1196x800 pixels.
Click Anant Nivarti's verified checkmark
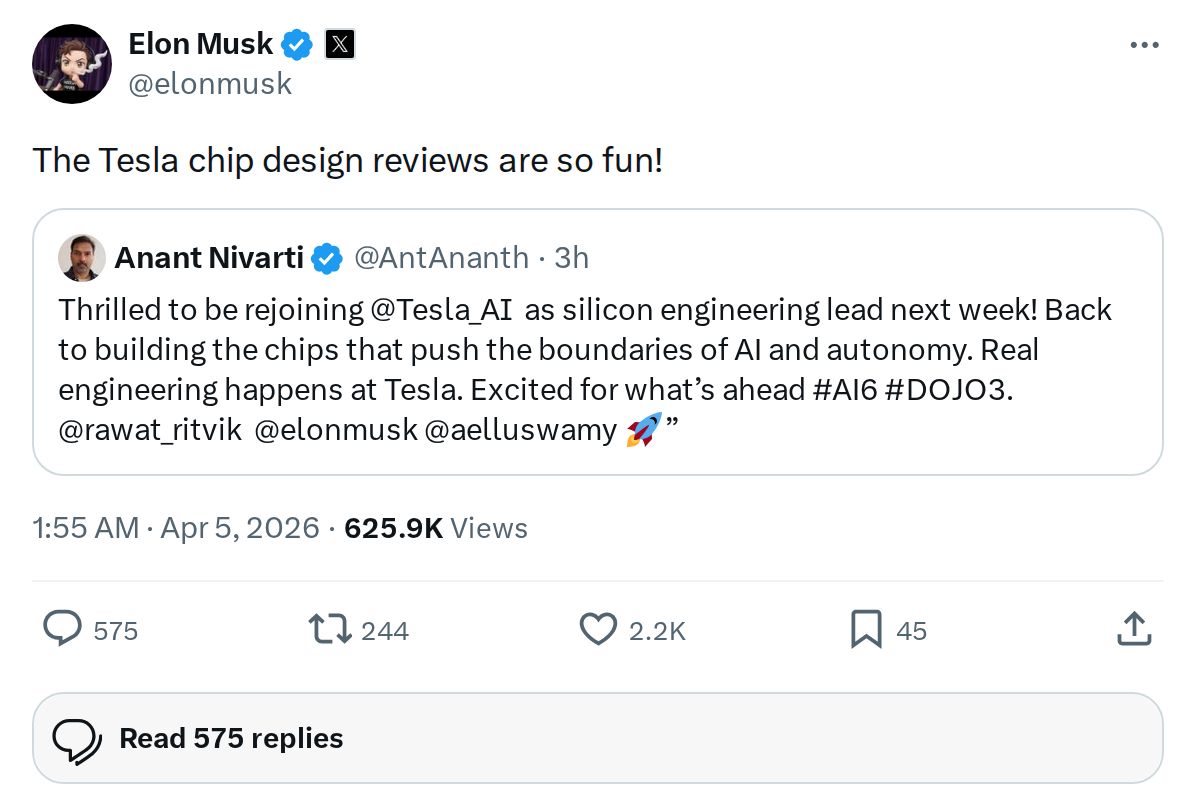(x=325, y=257)
